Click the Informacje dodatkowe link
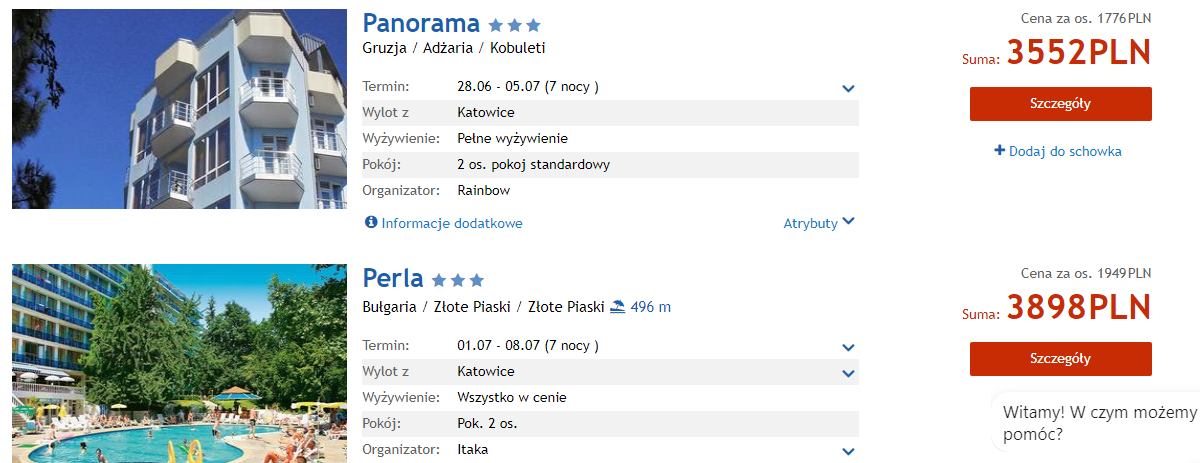The image size is (1200, 463). tap(452, 223)
